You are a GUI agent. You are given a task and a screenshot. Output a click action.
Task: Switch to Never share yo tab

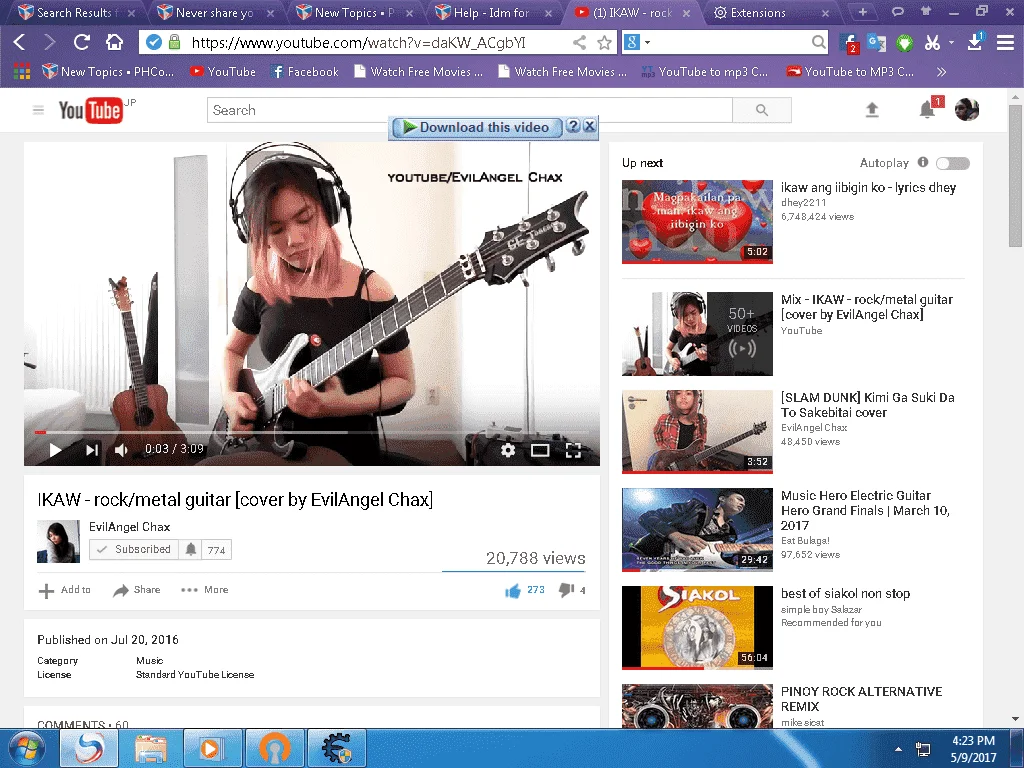pyautogui.click(x=215, y=12)
